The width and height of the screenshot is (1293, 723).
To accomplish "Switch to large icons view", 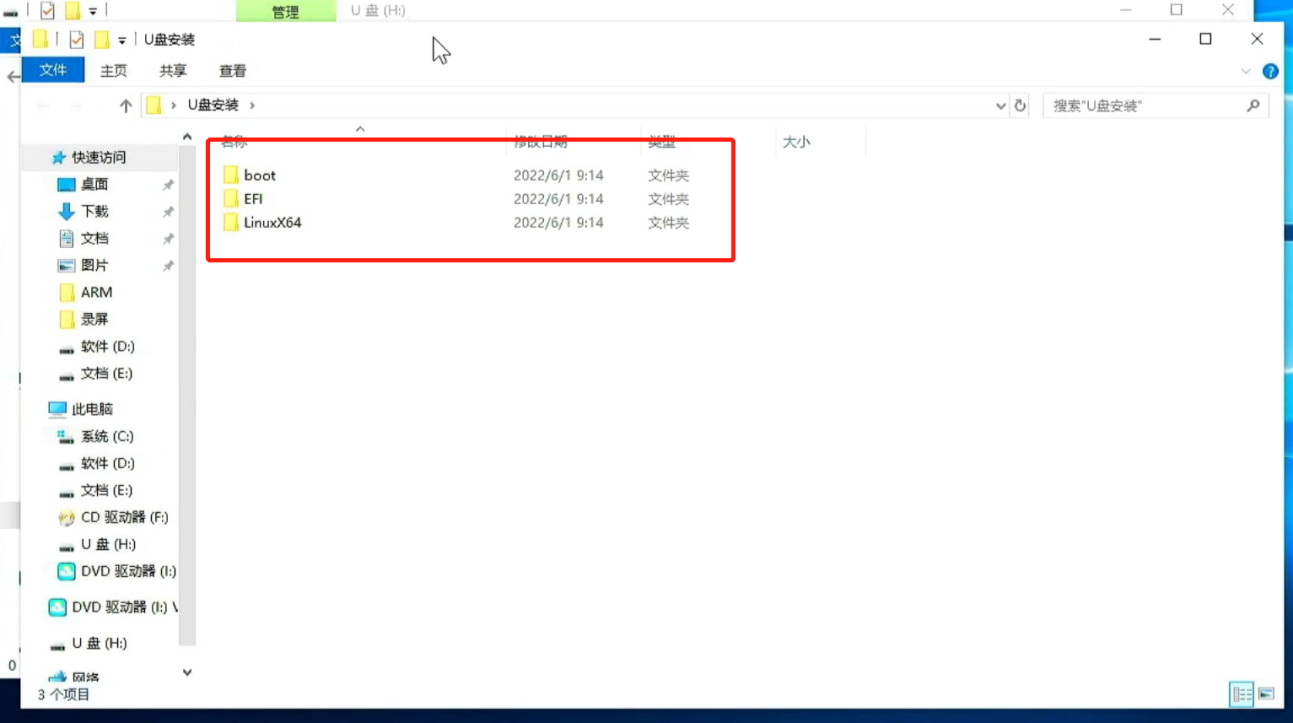I will point(1266,694).
